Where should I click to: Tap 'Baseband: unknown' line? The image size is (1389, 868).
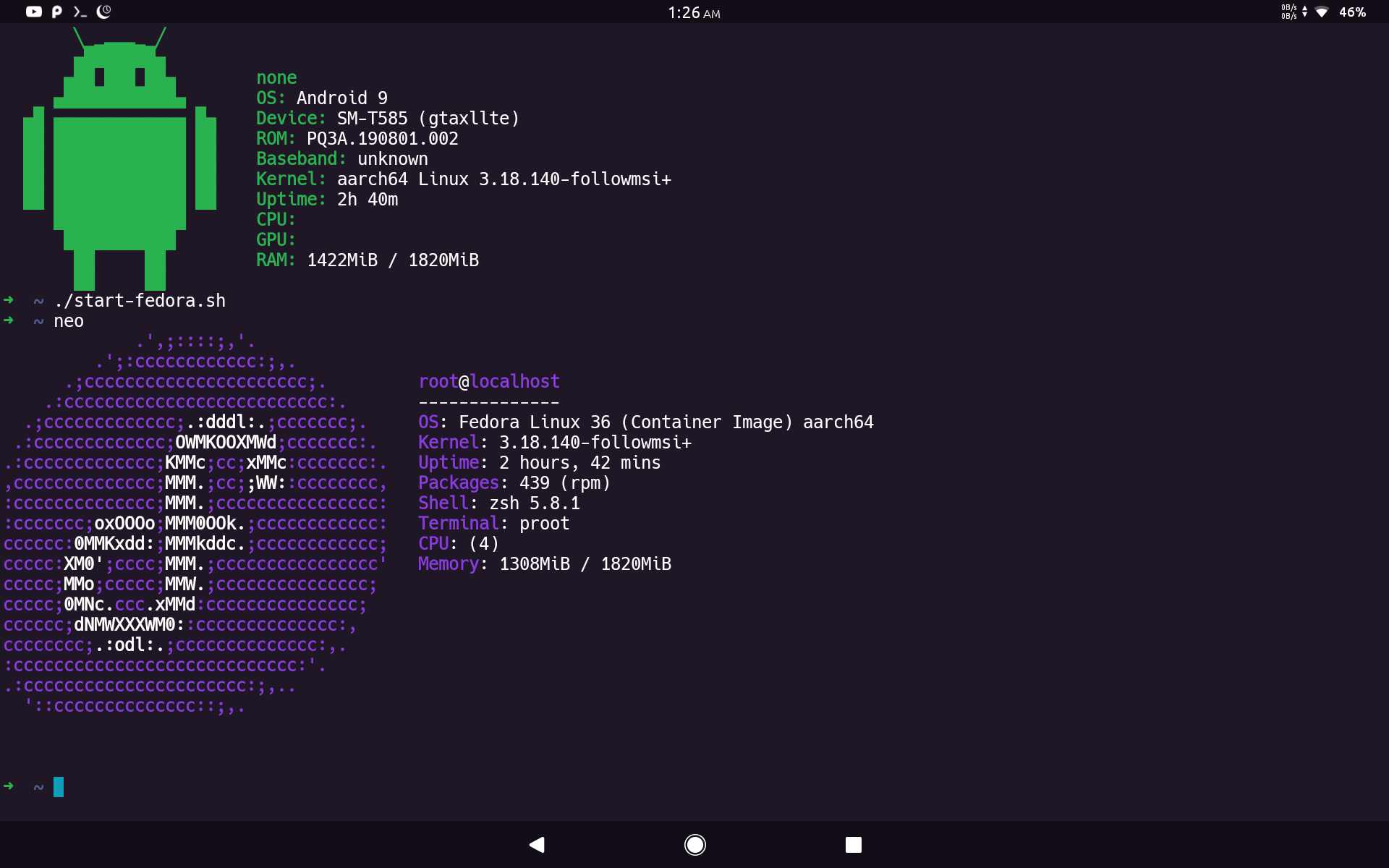(x=342, y=158)
